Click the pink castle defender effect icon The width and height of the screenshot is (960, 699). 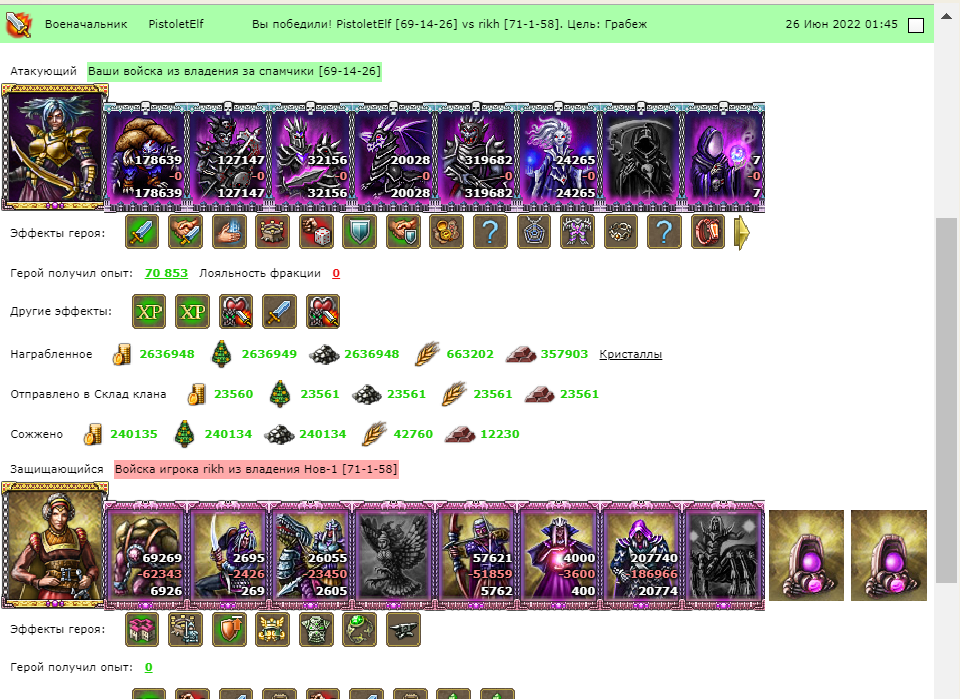coord(142,629)
